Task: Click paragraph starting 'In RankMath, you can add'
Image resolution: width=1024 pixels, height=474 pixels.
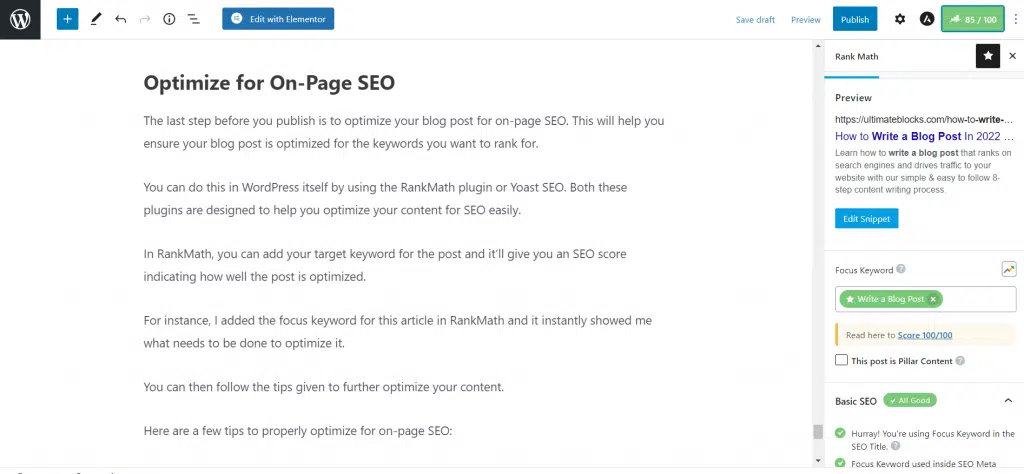Action: pos(385,265)
